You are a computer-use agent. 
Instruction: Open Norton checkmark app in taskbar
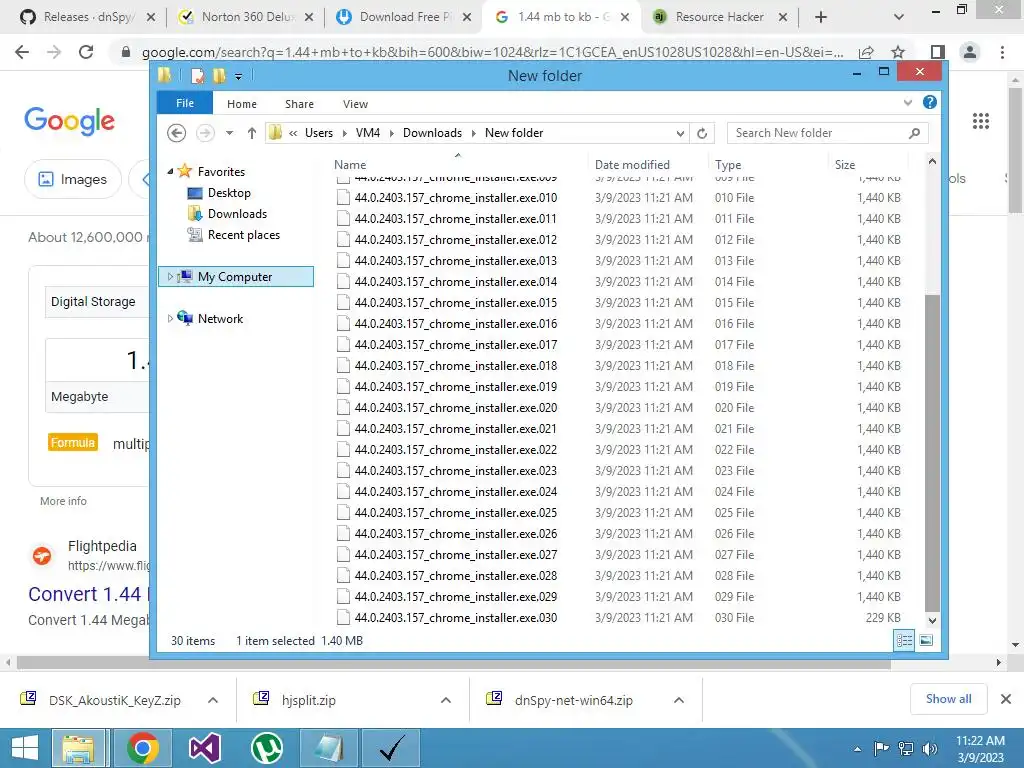(x=392, y=748)
